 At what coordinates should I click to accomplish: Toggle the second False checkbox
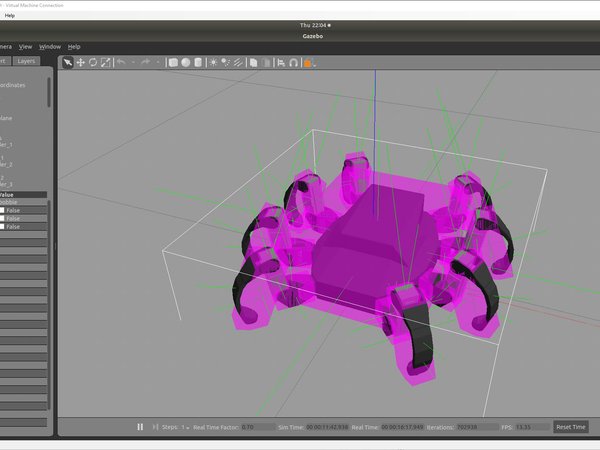click(4, 219)
